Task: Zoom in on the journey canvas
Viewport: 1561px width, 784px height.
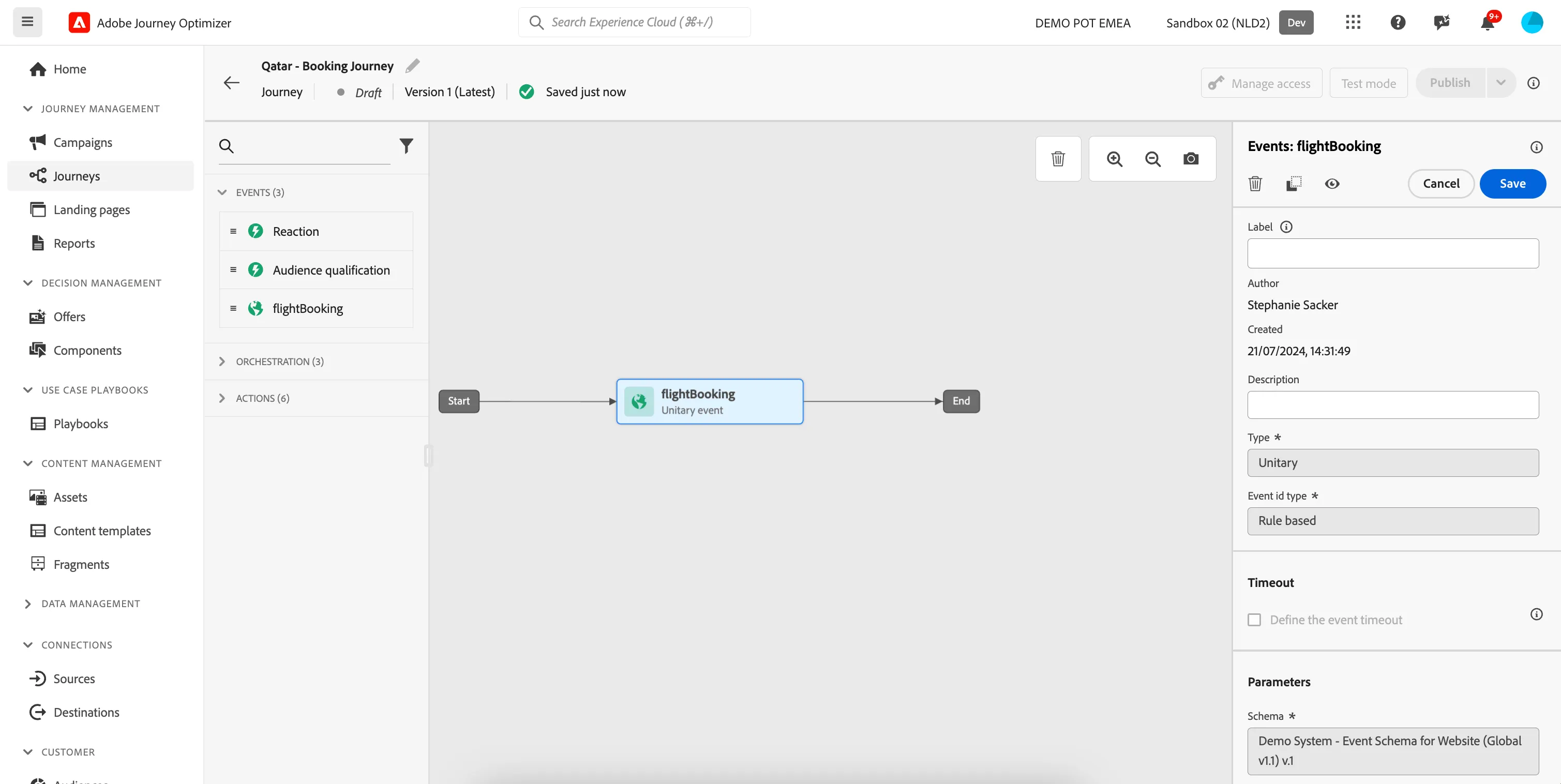Action: pyautogui.click(x=1115, y=159)
